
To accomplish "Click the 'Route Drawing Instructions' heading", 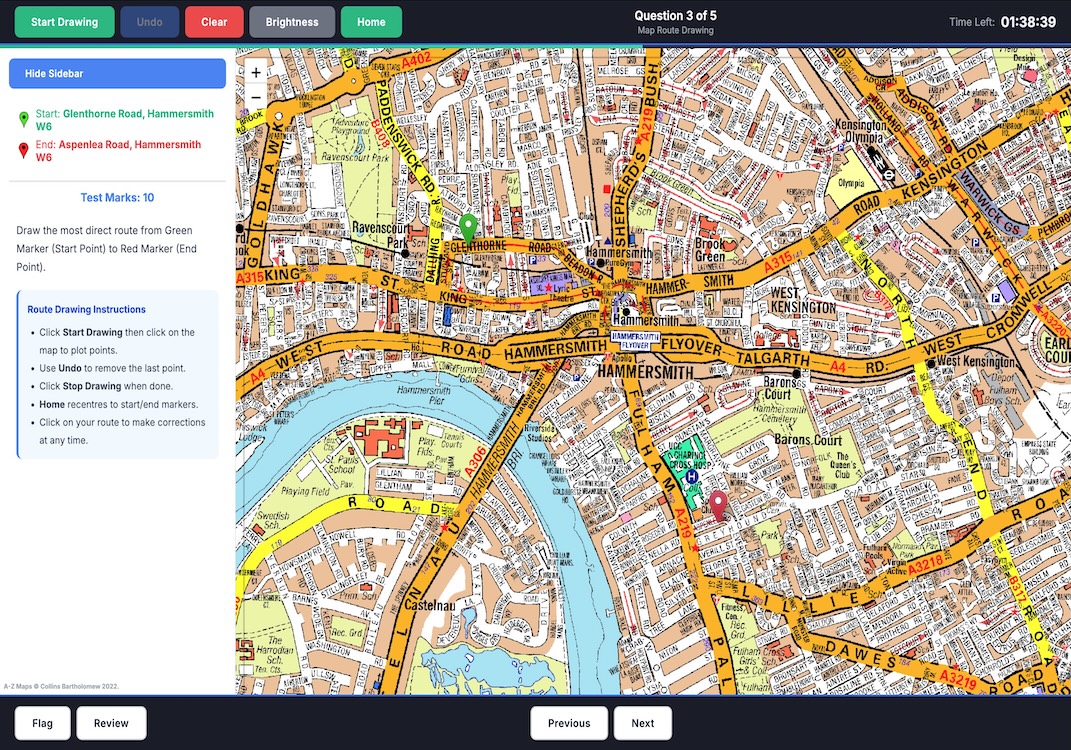I will pos(86,309).
